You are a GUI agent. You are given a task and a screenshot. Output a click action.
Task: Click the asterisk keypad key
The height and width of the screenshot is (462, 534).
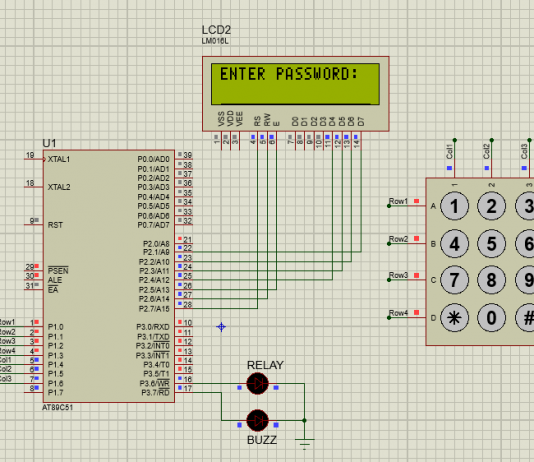pyautogui.click(x=454, y=318)
